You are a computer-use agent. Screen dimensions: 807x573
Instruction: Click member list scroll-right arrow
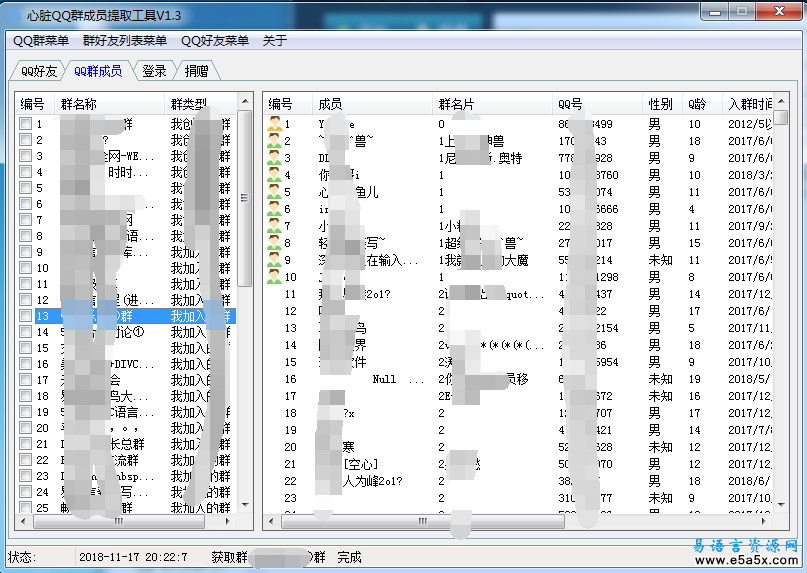(764, 521)
